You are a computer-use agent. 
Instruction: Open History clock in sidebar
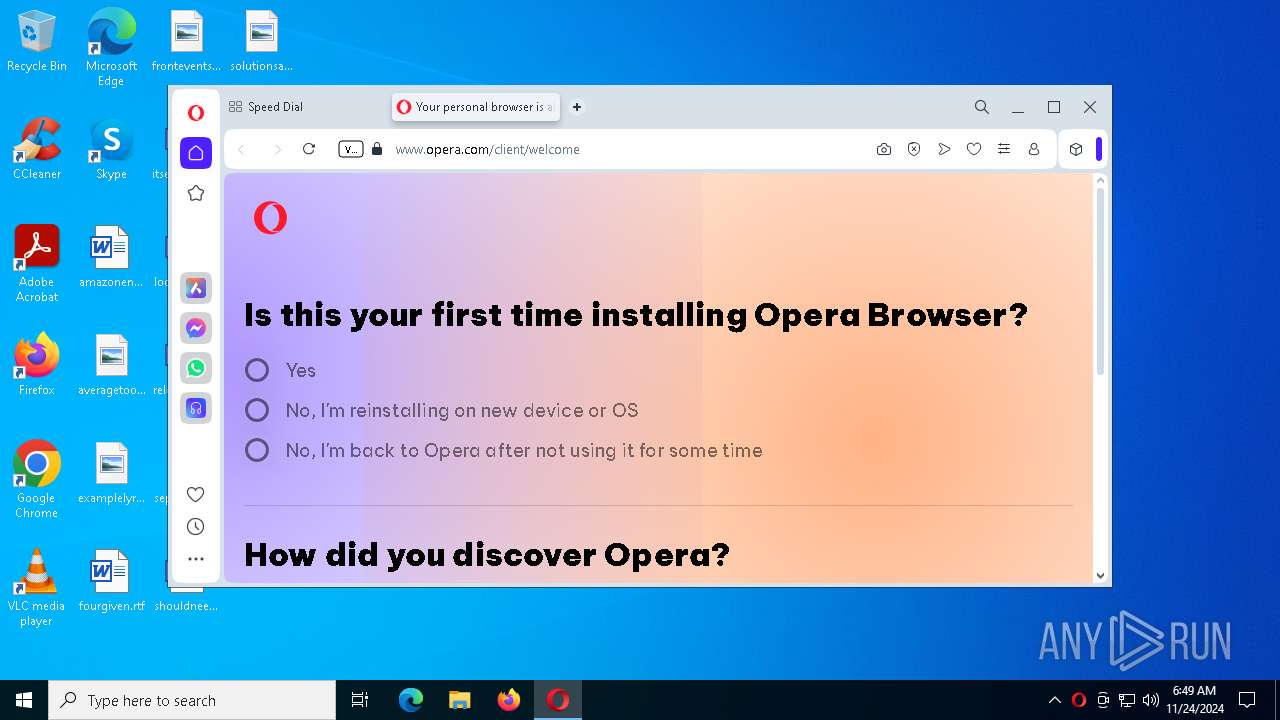(196, 527)
